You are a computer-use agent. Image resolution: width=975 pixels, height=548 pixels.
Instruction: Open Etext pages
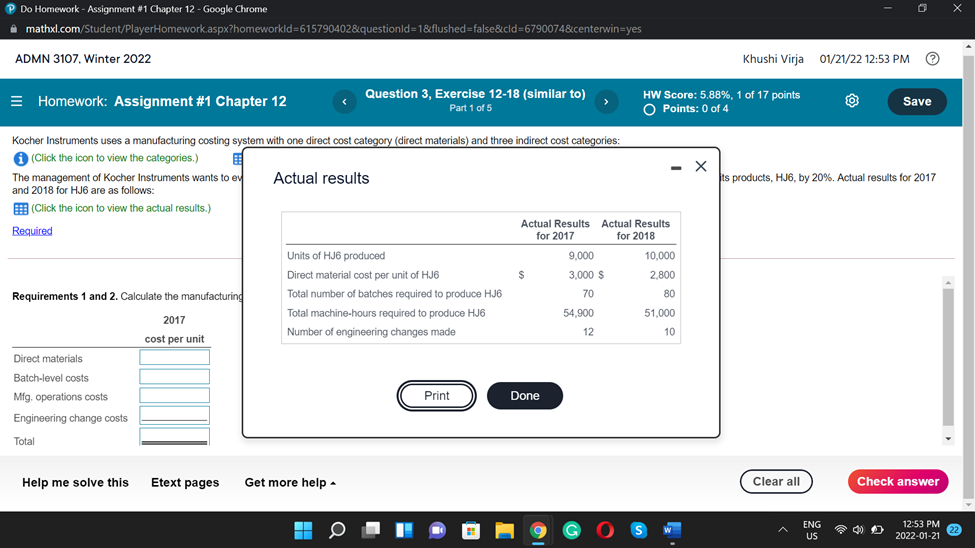click(x=185, y=483)
